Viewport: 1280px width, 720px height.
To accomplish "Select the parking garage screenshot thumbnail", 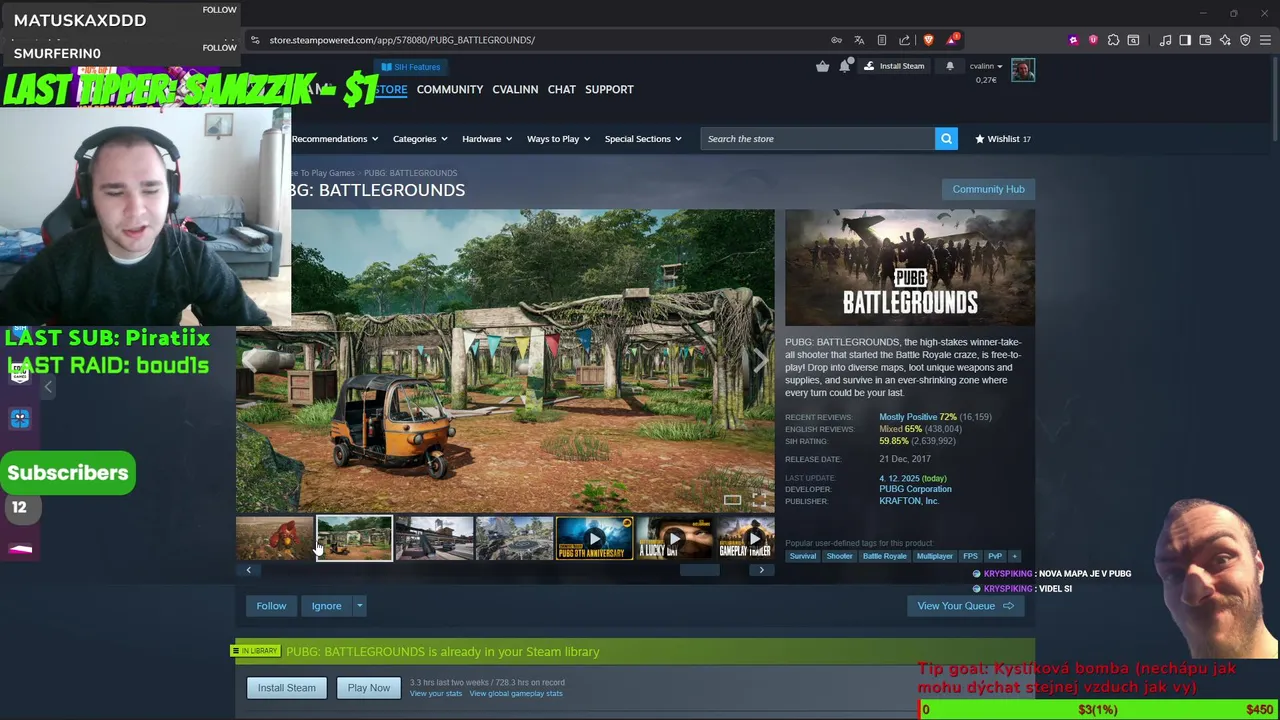I will [x=434, y=538].
